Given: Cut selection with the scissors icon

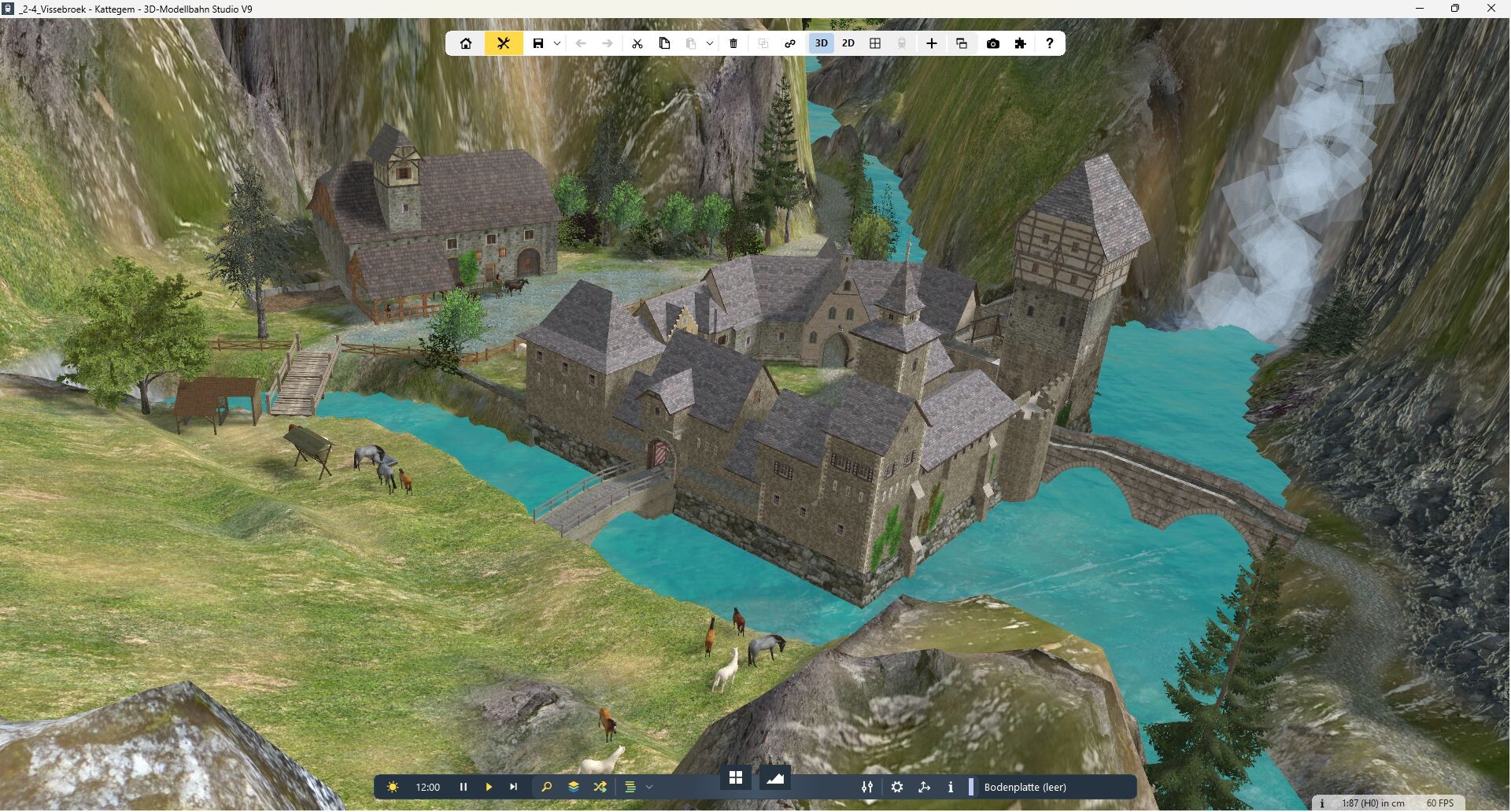Looking at the screenshot, I should tap(637, 43).
